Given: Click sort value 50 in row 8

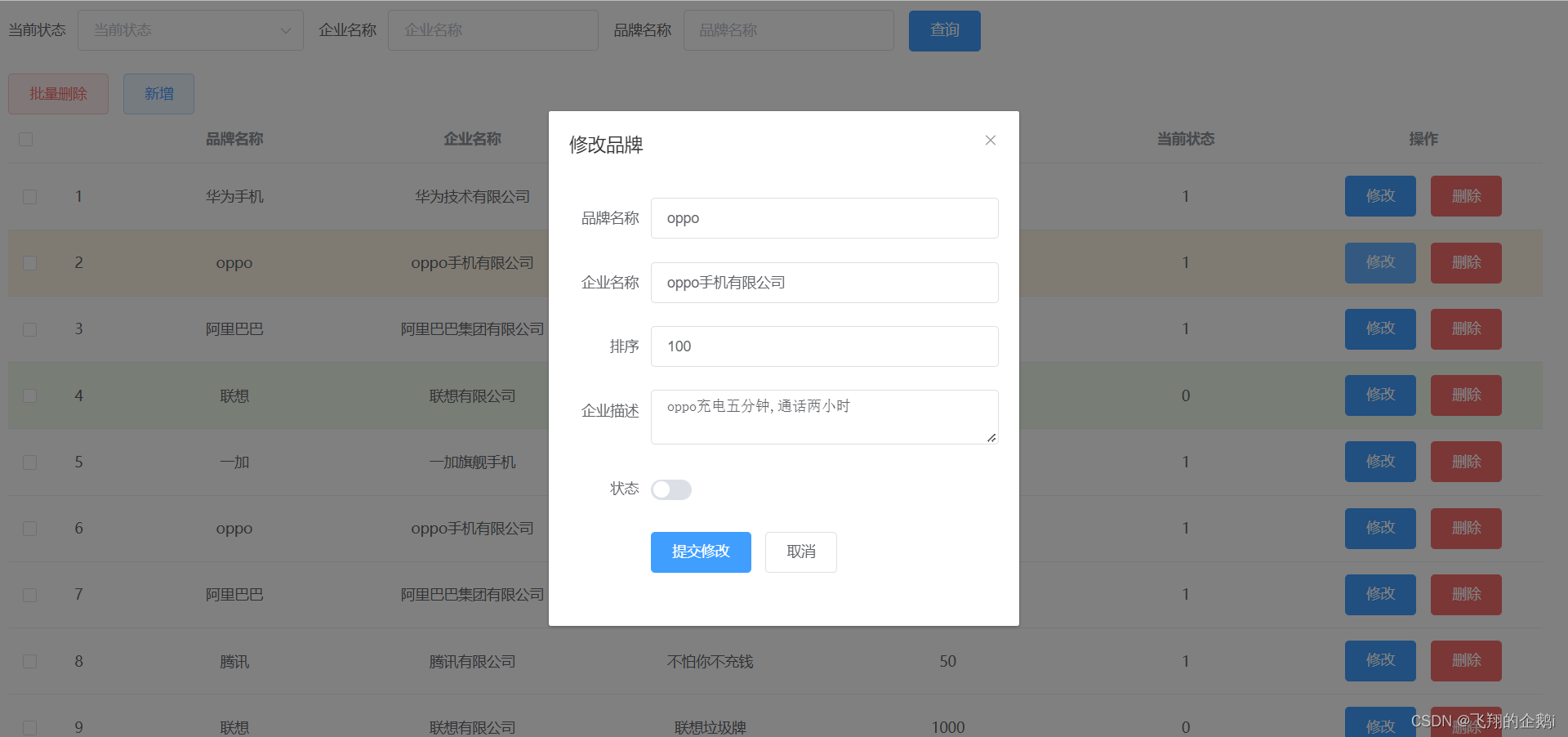Looking at the screenshot, I should coord(947,662).
